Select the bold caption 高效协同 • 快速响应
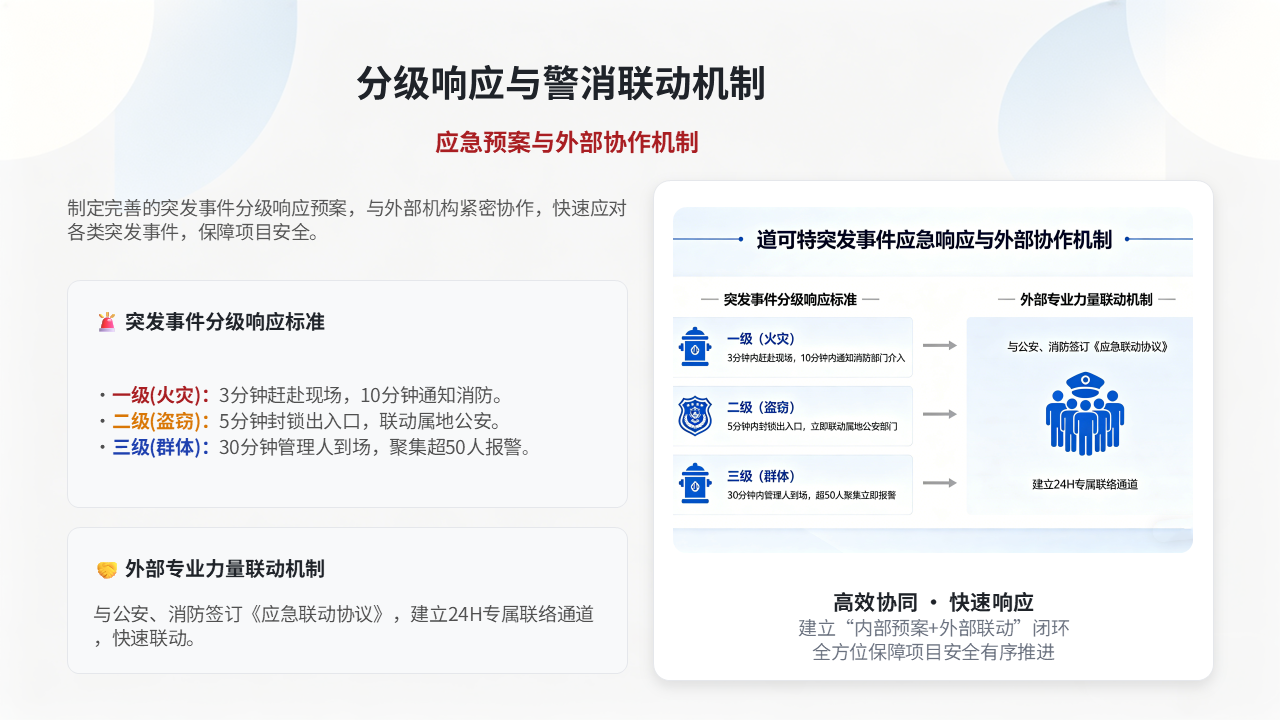Screen dimensions: 1280x720 [x=933, y=602]
